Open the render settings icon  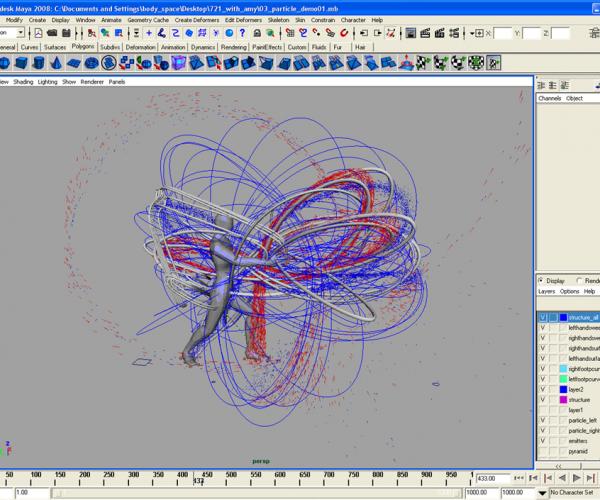point(454,33)
